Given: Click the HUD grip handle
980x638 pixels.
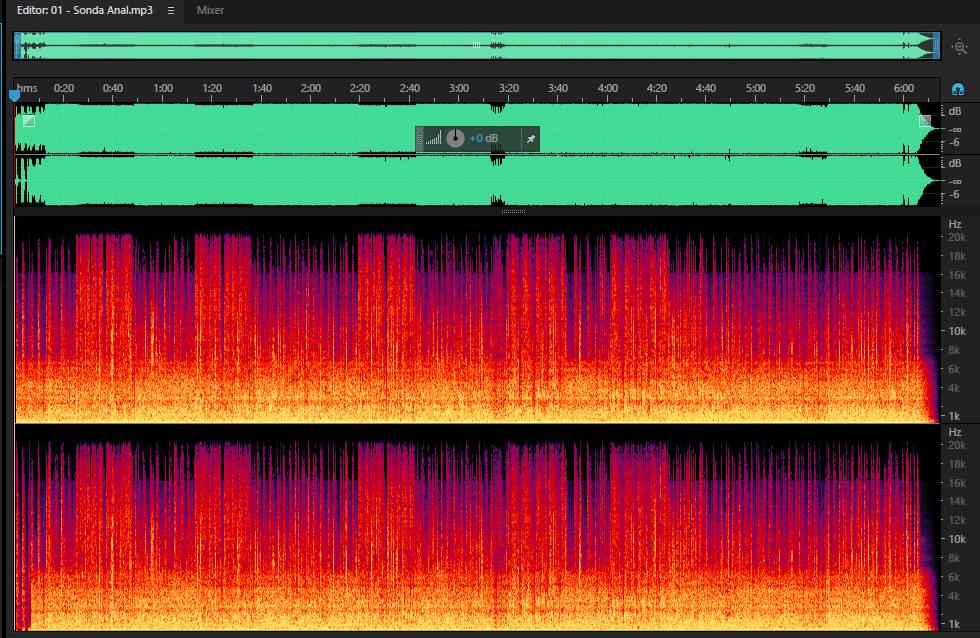Looking at the screenshot, I should pos(419,139).
